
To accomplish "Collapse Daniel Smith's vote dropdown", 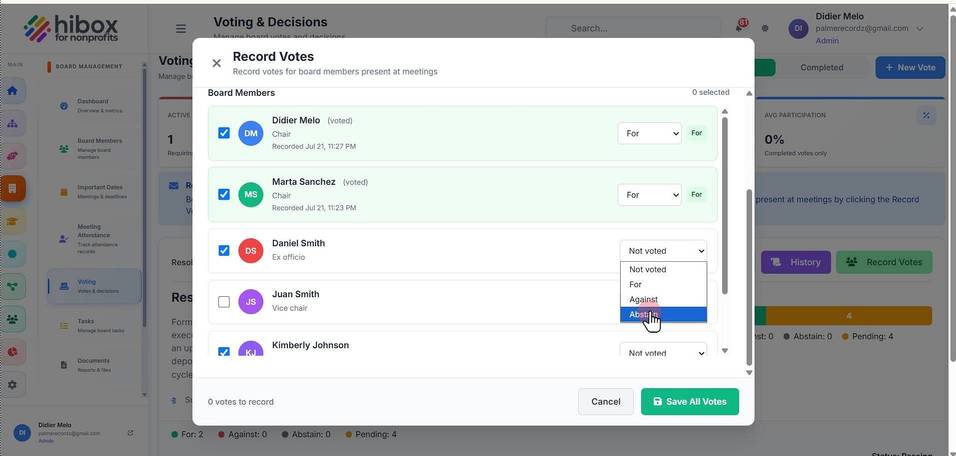I will 663,251.
